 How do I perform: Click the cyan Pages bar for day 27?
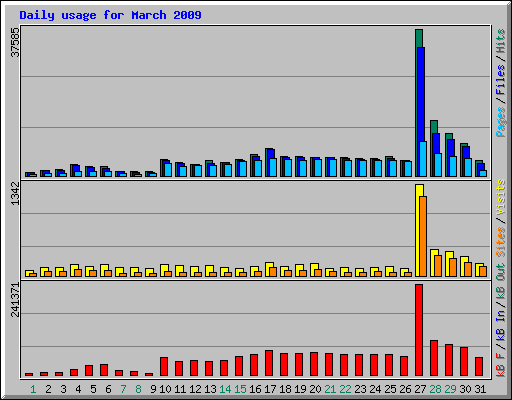click(x=423, y=159)
